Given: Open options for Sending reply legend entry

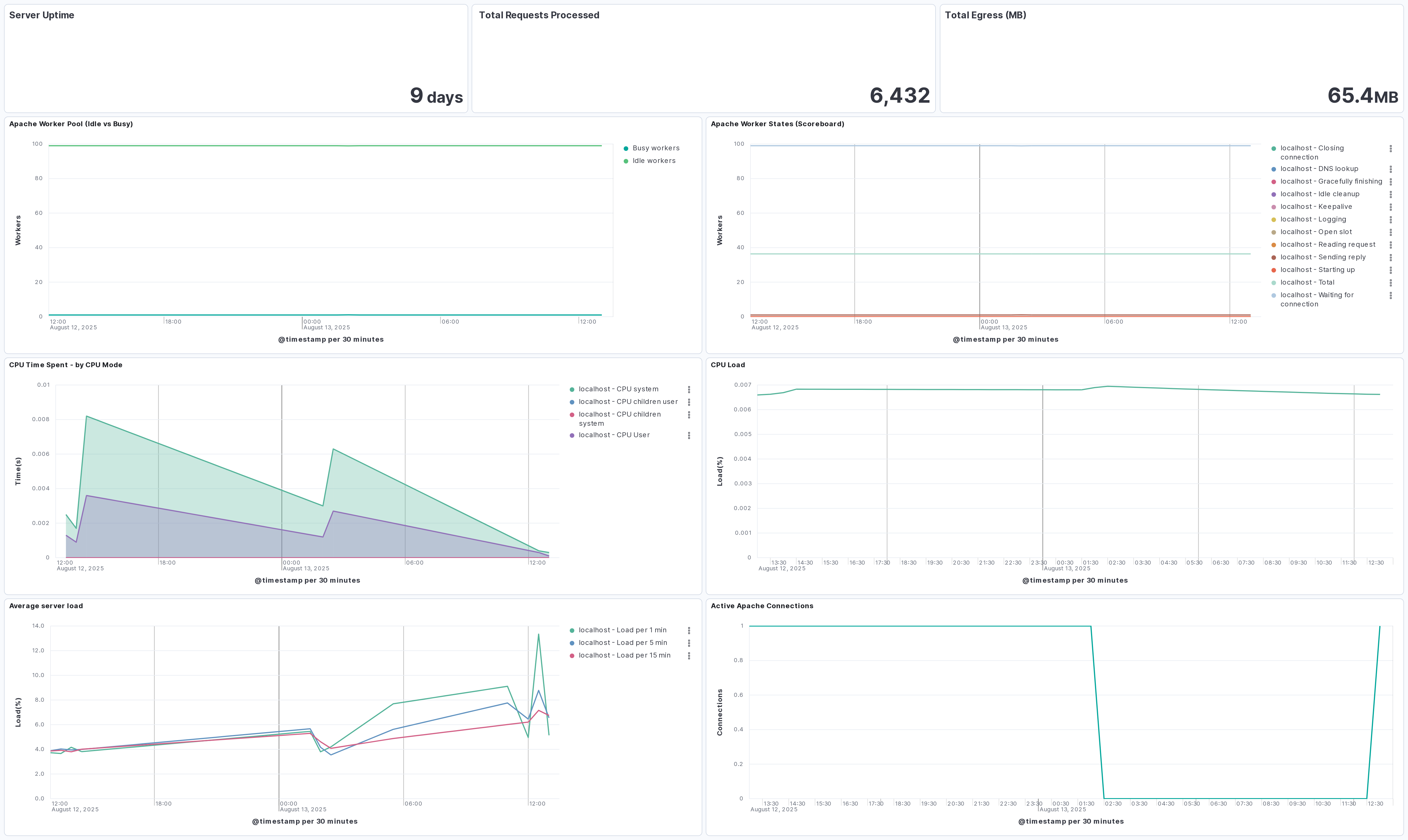Looking at the screenshot, I should pyautogui.click(x=1391, y=258).
